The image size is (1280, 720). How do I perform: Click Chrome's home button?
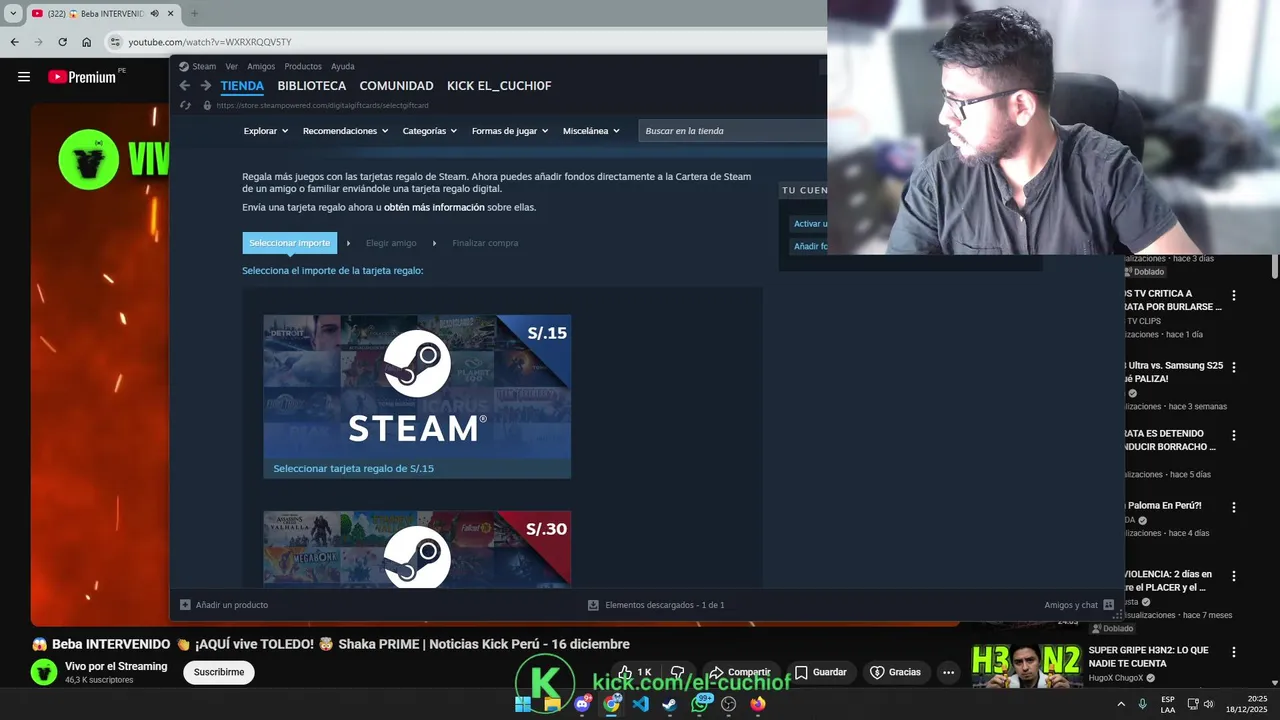(x=87, y=42)
